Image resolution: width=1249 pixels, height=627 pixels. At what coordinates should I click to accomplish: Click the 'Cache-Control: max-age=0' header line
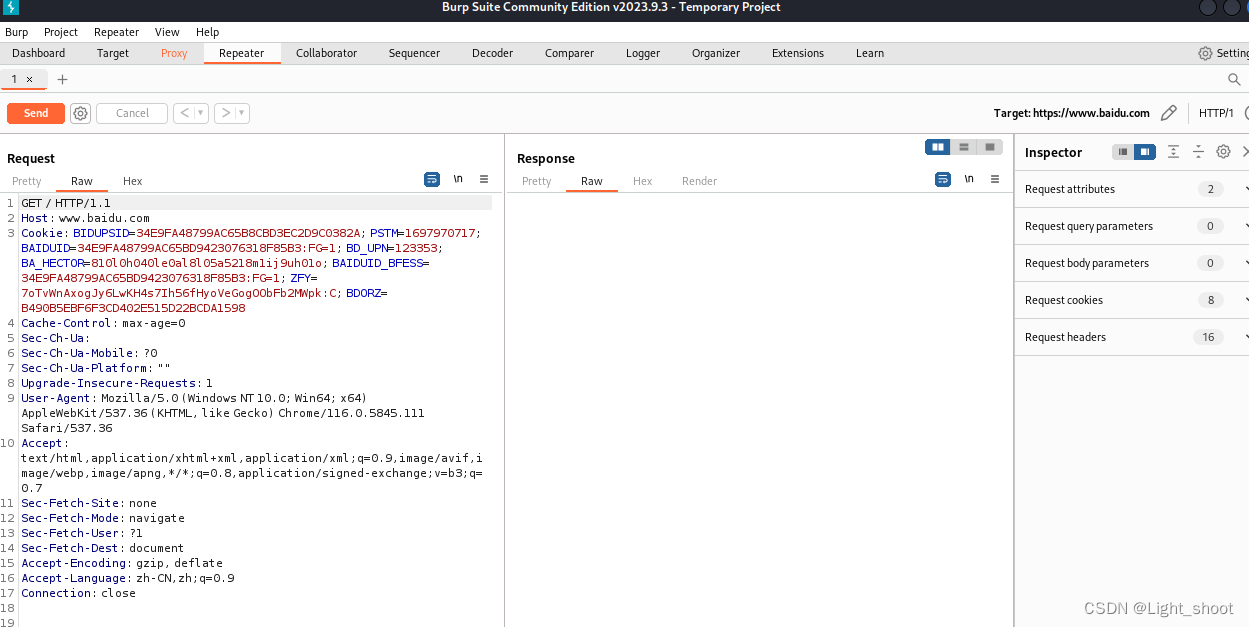tap(103, 323)
